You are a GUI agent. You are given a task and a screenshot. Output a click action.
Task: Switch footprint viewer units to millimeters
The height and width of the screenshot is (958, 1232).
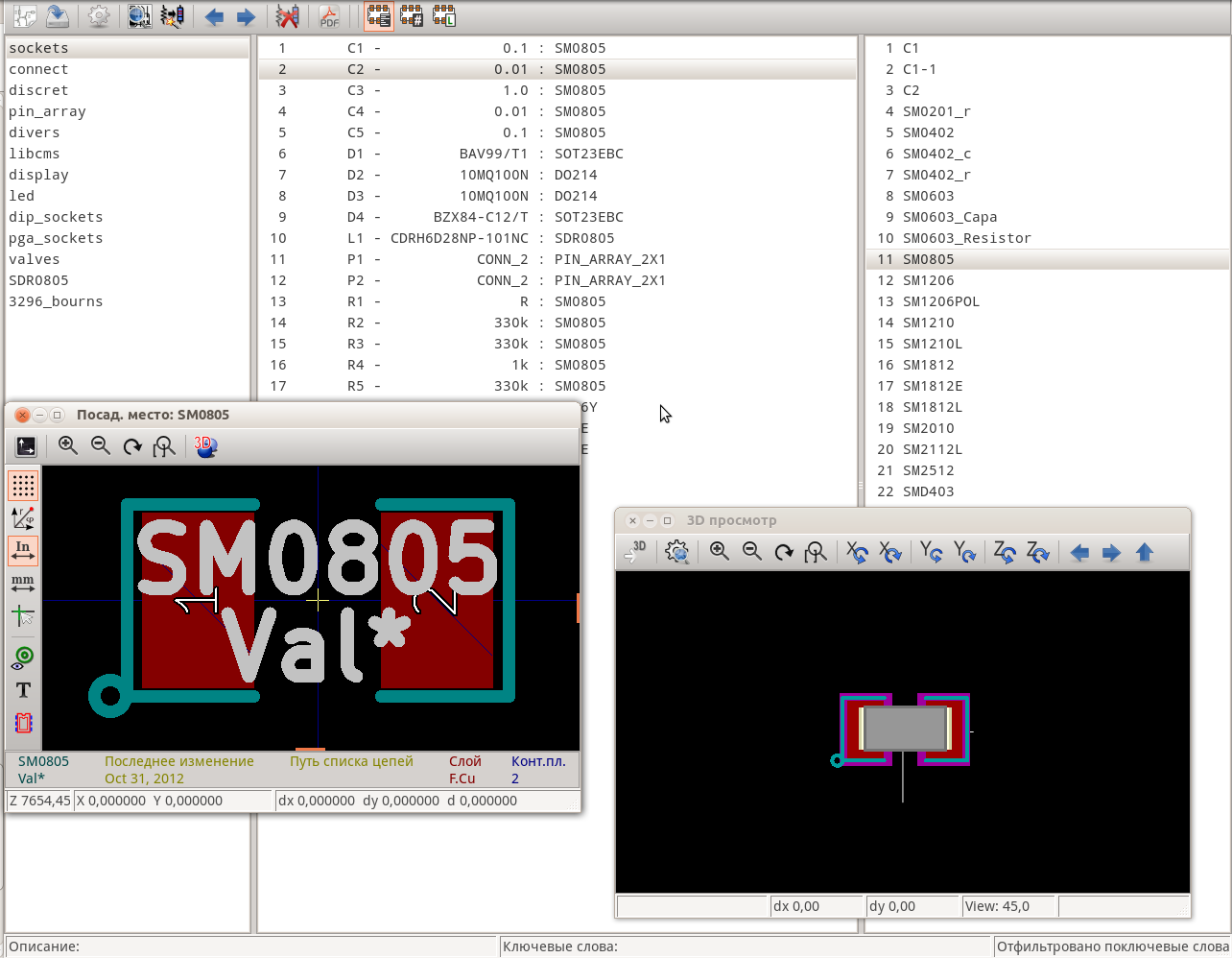click(22, 582)
